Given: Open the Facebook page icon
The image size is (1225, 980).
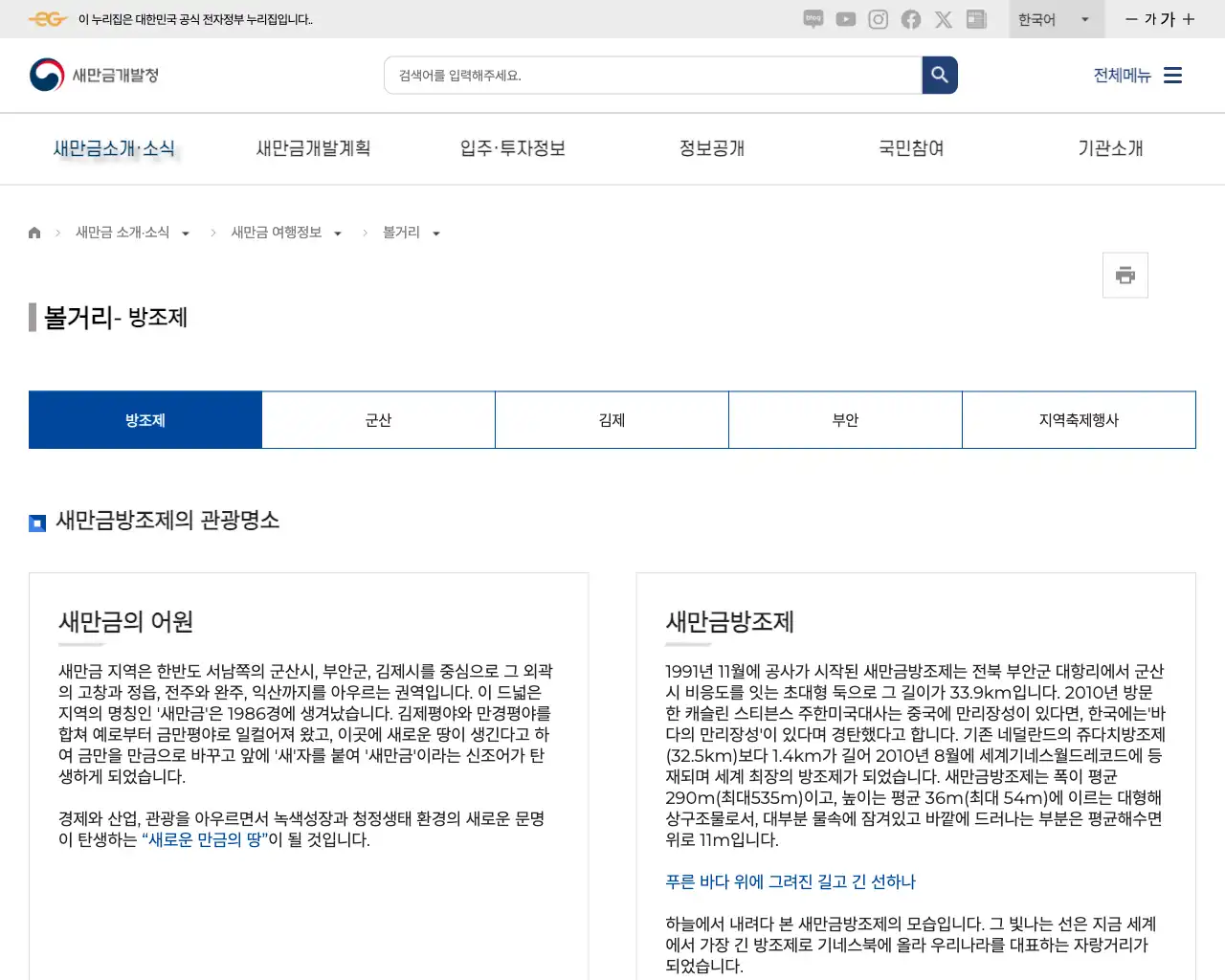Looking at the screenshot, I should click(x=910, y=19).
